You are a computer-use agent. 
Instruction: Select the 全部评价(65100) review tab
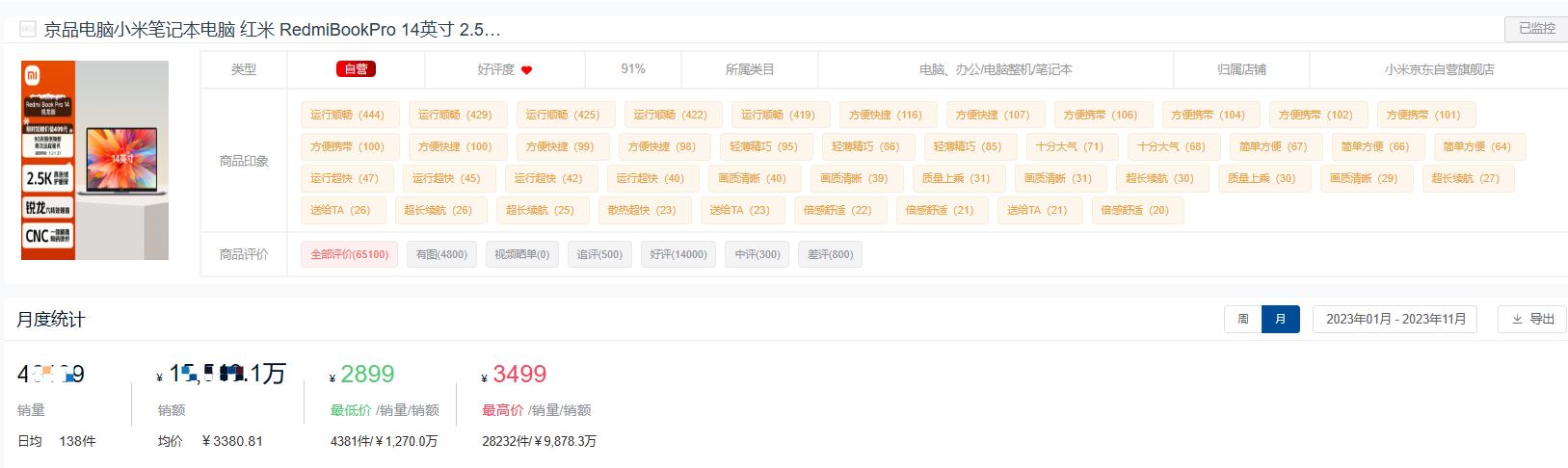click(x=349, y=255)
